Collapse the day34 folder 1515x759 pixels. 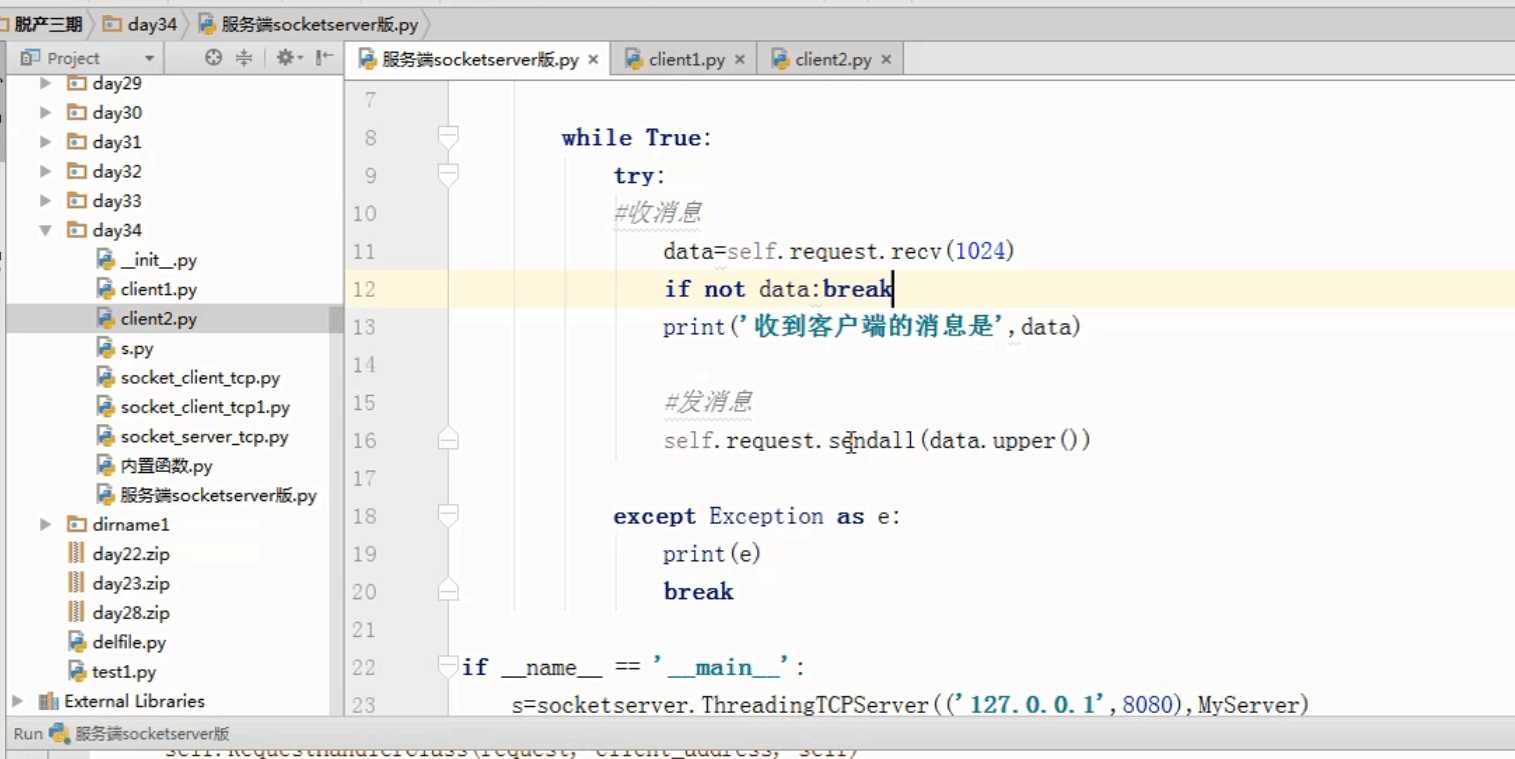(46, 230)
